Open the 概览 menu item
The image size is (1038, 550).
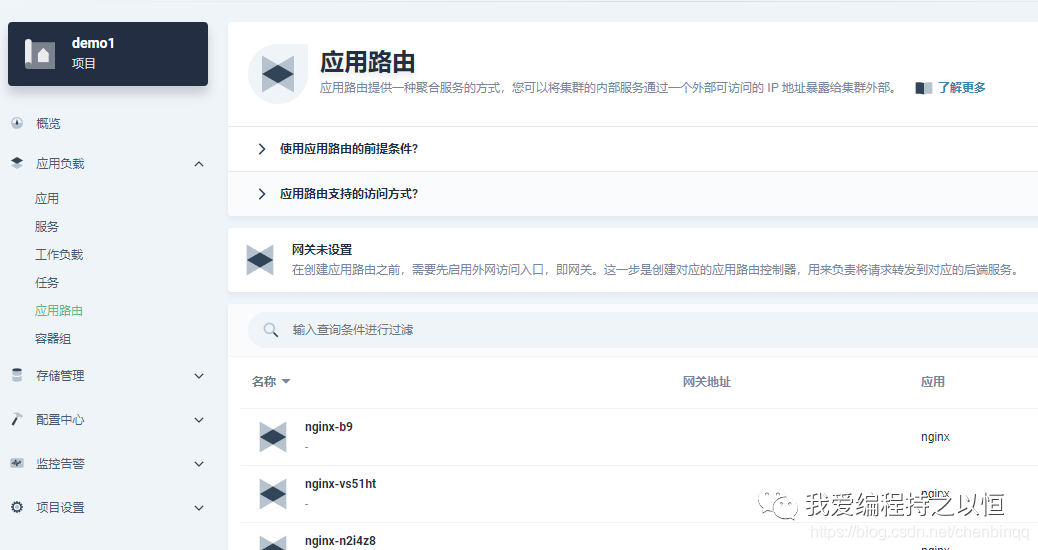click(48, 123)
